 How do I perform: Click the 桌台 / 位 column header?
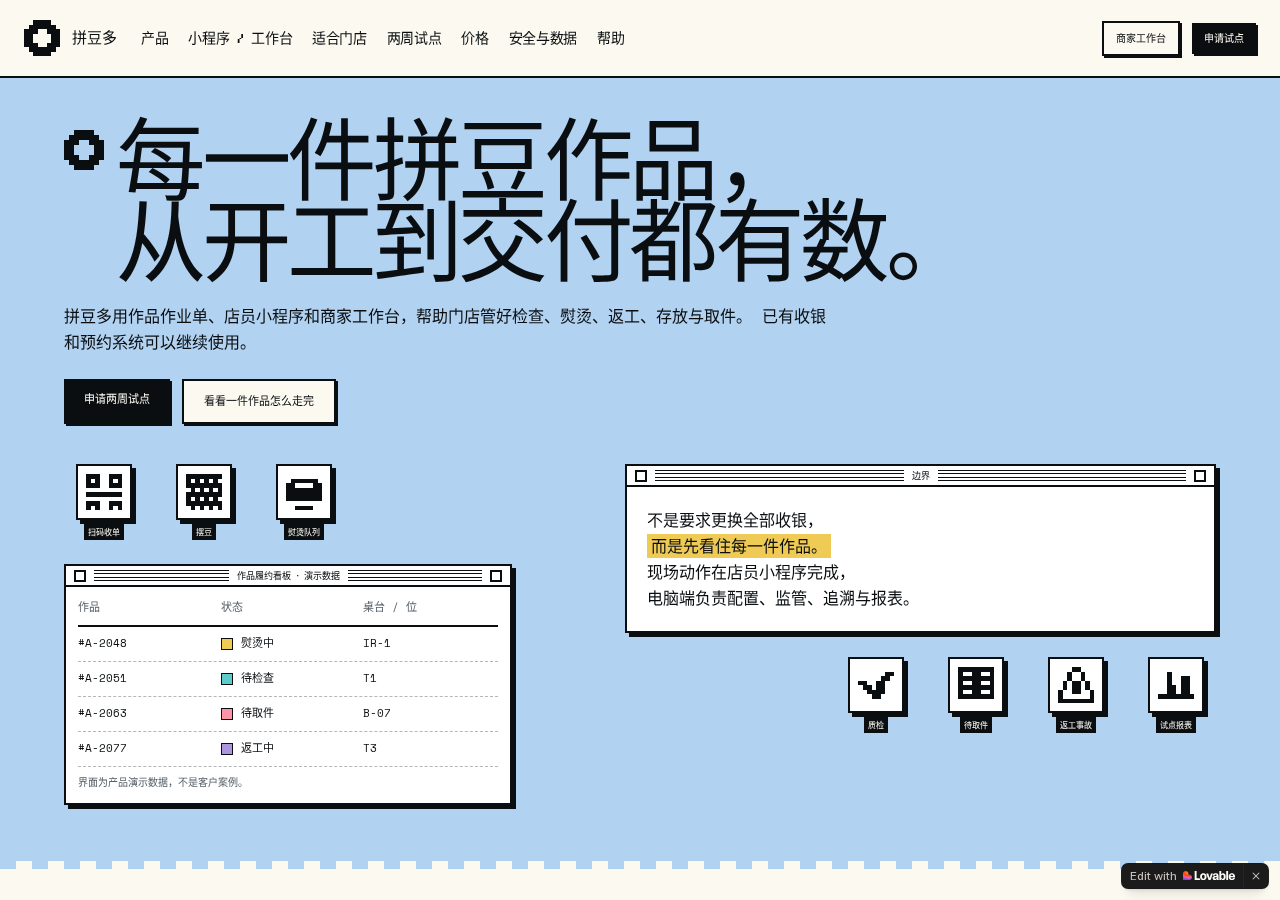coord(390,607)
